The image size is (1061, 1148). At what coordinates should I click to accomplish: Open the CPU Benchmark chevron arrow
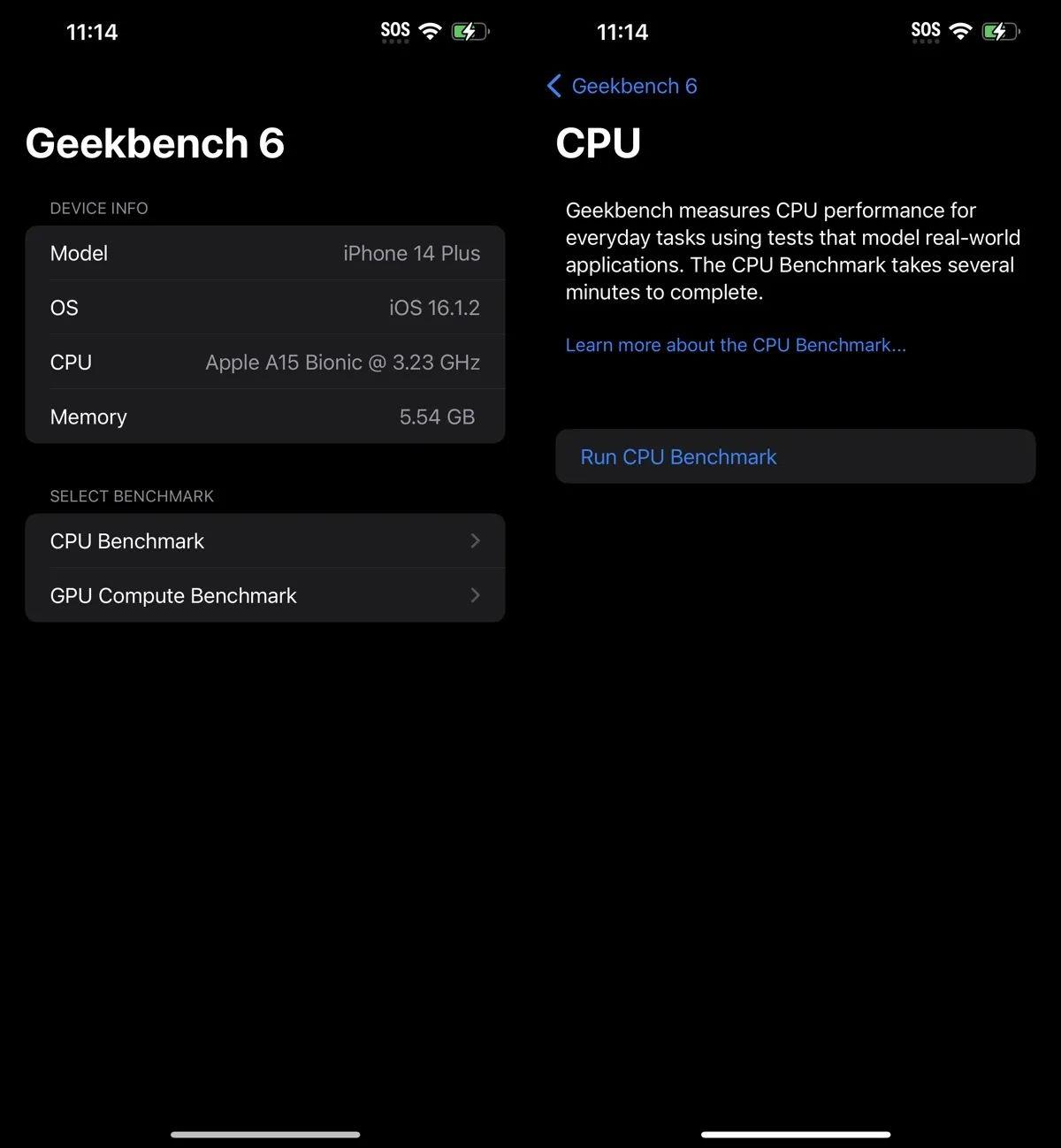[476, 540]
